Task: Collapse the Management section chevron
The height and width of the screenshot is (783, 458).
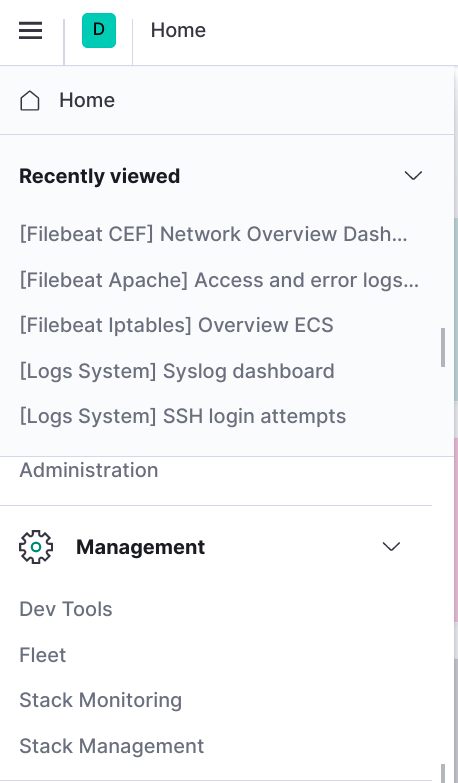Action: pos(391,547)
